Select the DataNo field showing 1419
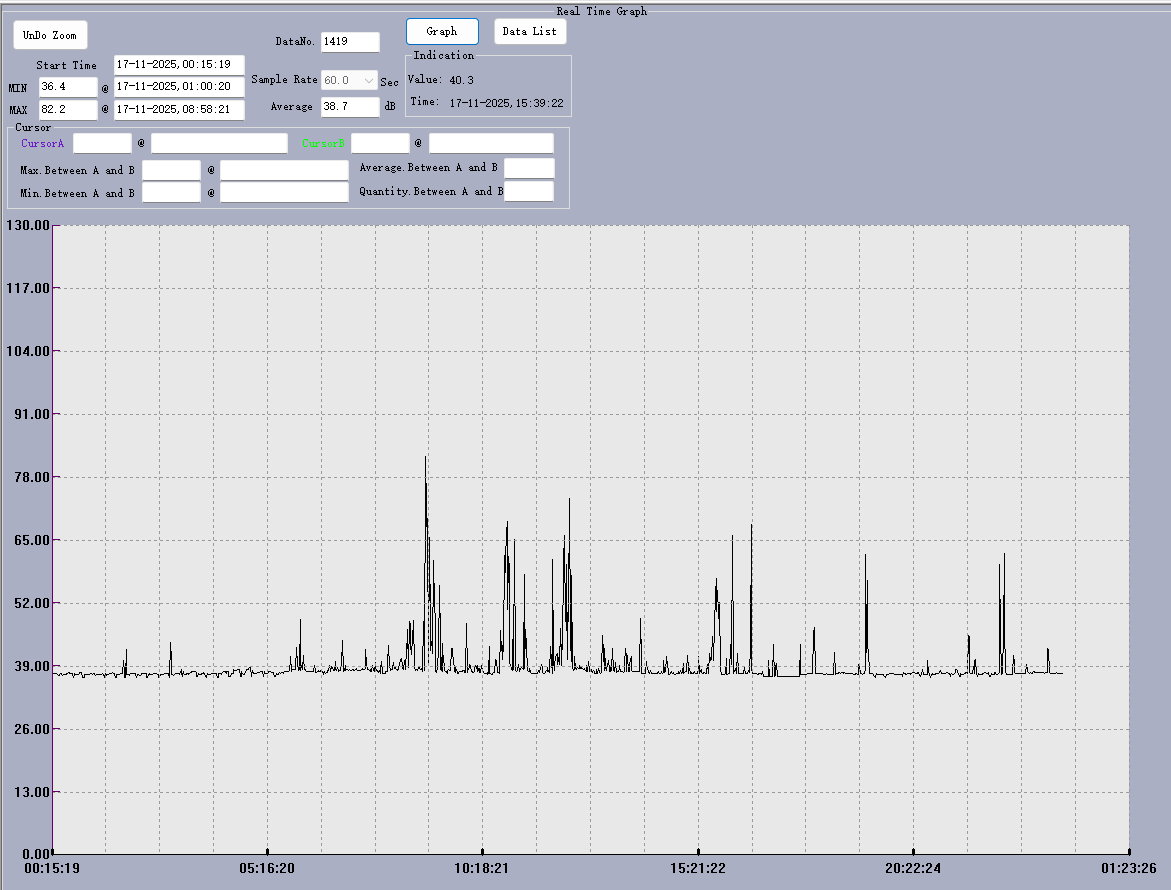1171x890 pixels. pyautogui.click(x=350, y=42)
